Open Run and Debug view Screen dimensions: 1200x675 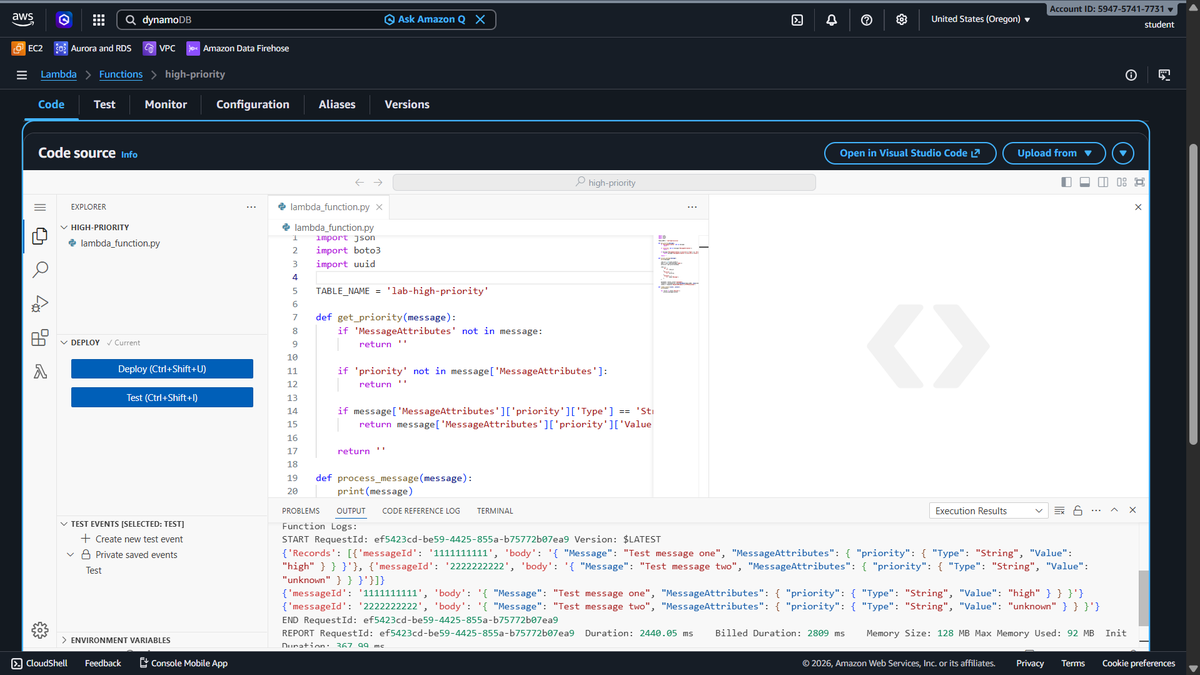(40, 304)
